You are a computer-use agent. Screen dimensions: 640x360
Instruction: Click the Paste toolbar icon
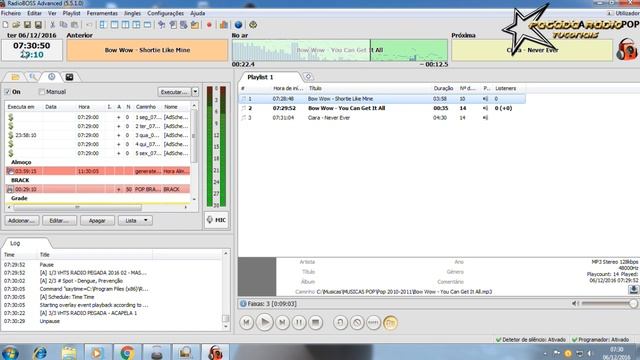tap(75, 25)
